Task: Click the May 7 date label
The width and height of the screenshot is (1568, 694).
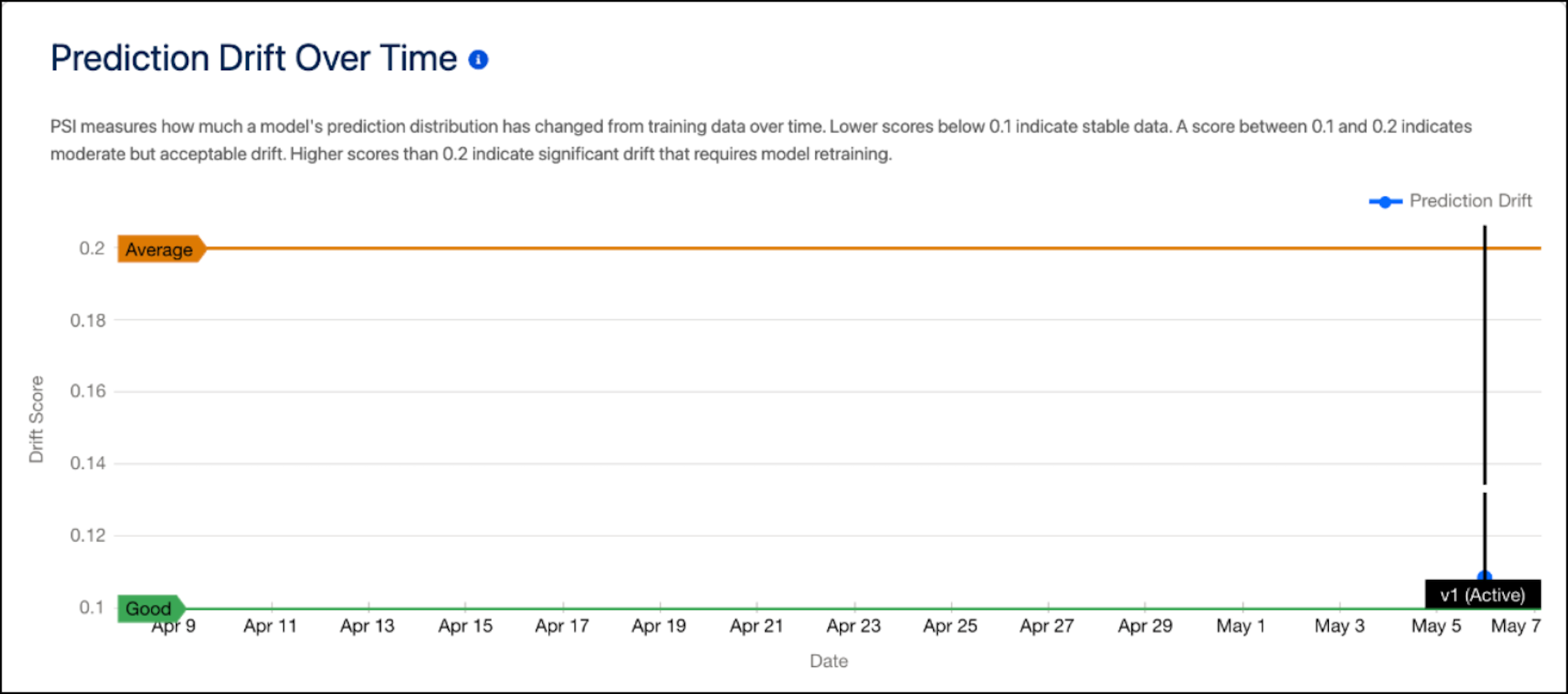Action: pos(1516,626)
